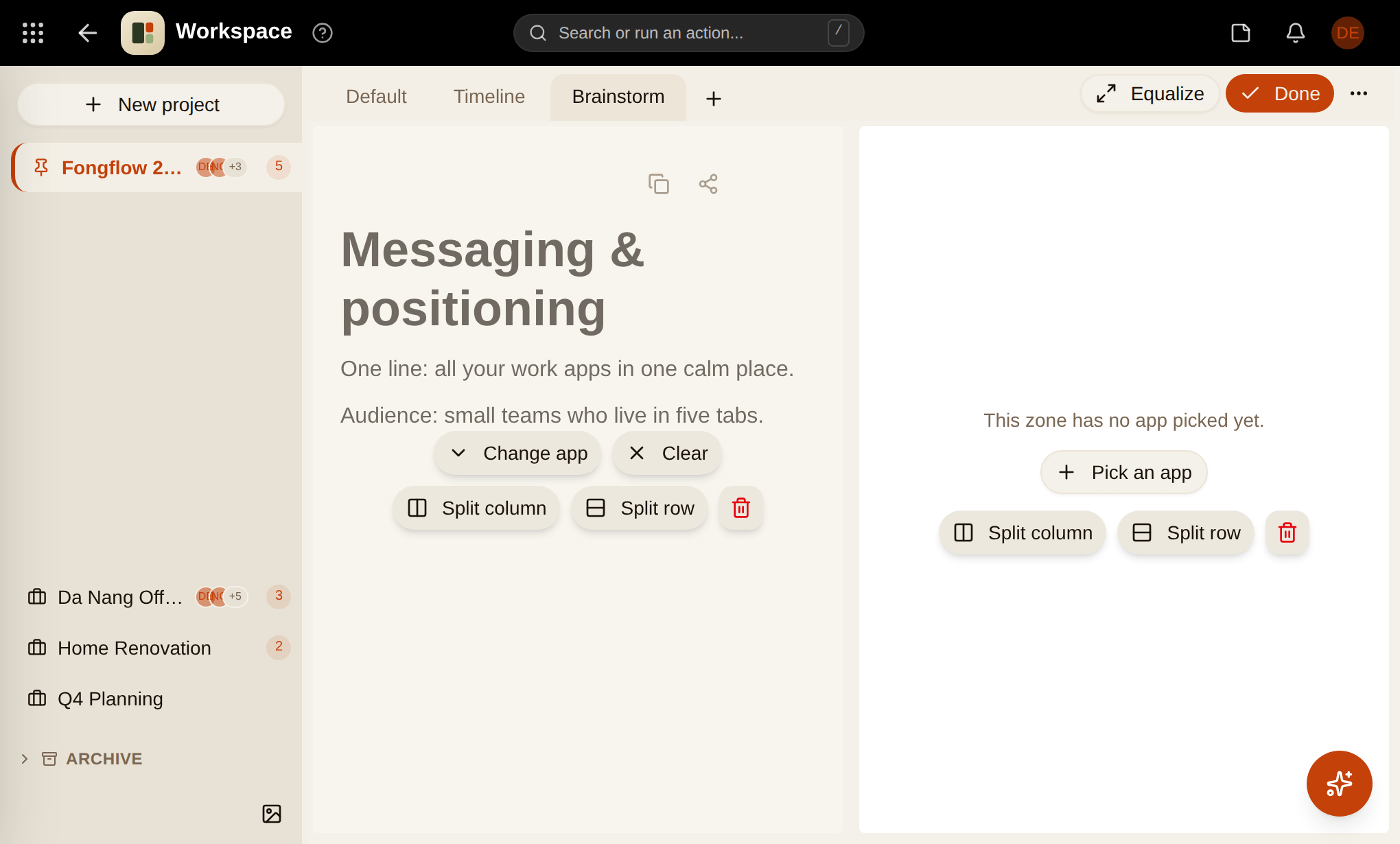Image resolution: width=1400 pixels, height=844 pixels.
Task: Open more options ellipsis menu
Action: (1359, 93)
